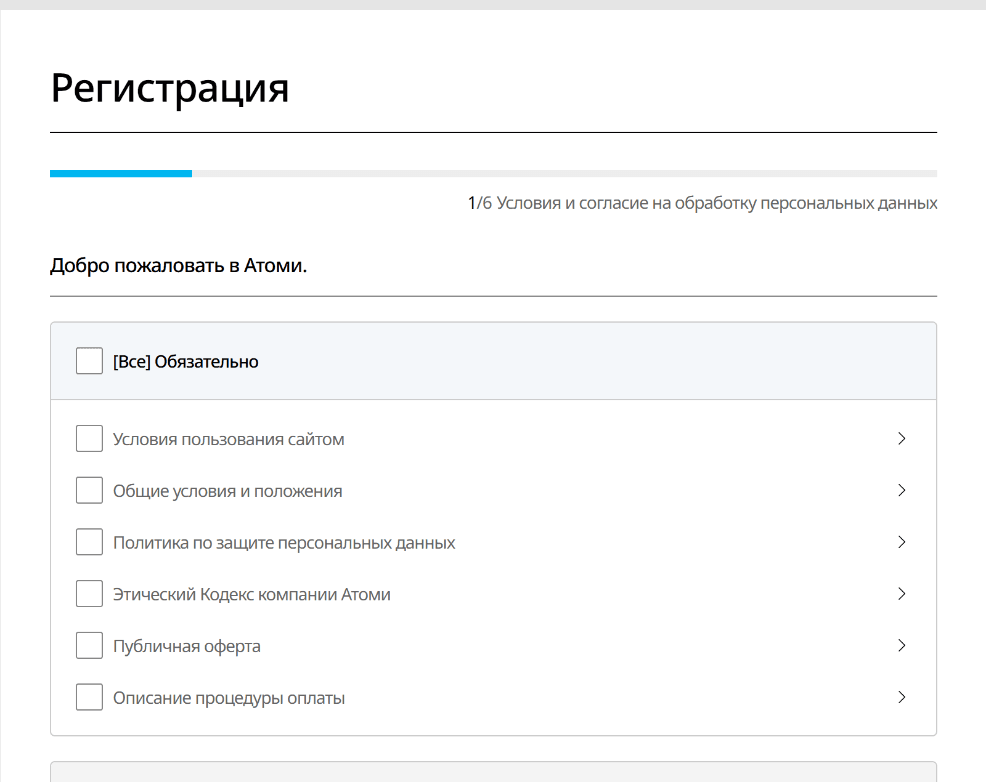Click the '1/6 Условия и согласие' step text
This screenshot has width=986, height=782.
702,204
